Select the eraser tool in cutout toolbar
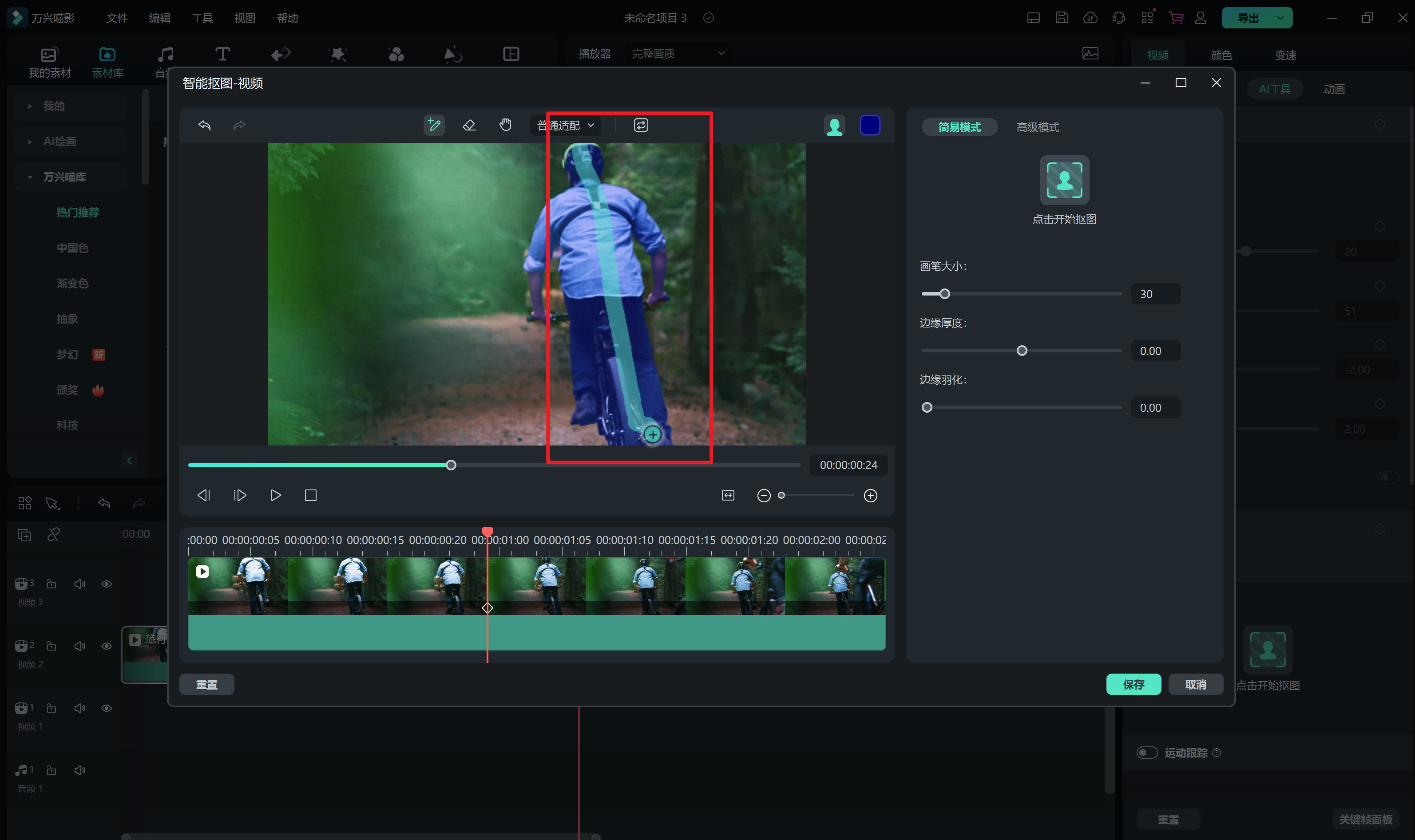The width and height of the screenshot is (1415, 840). pos(469,125)
